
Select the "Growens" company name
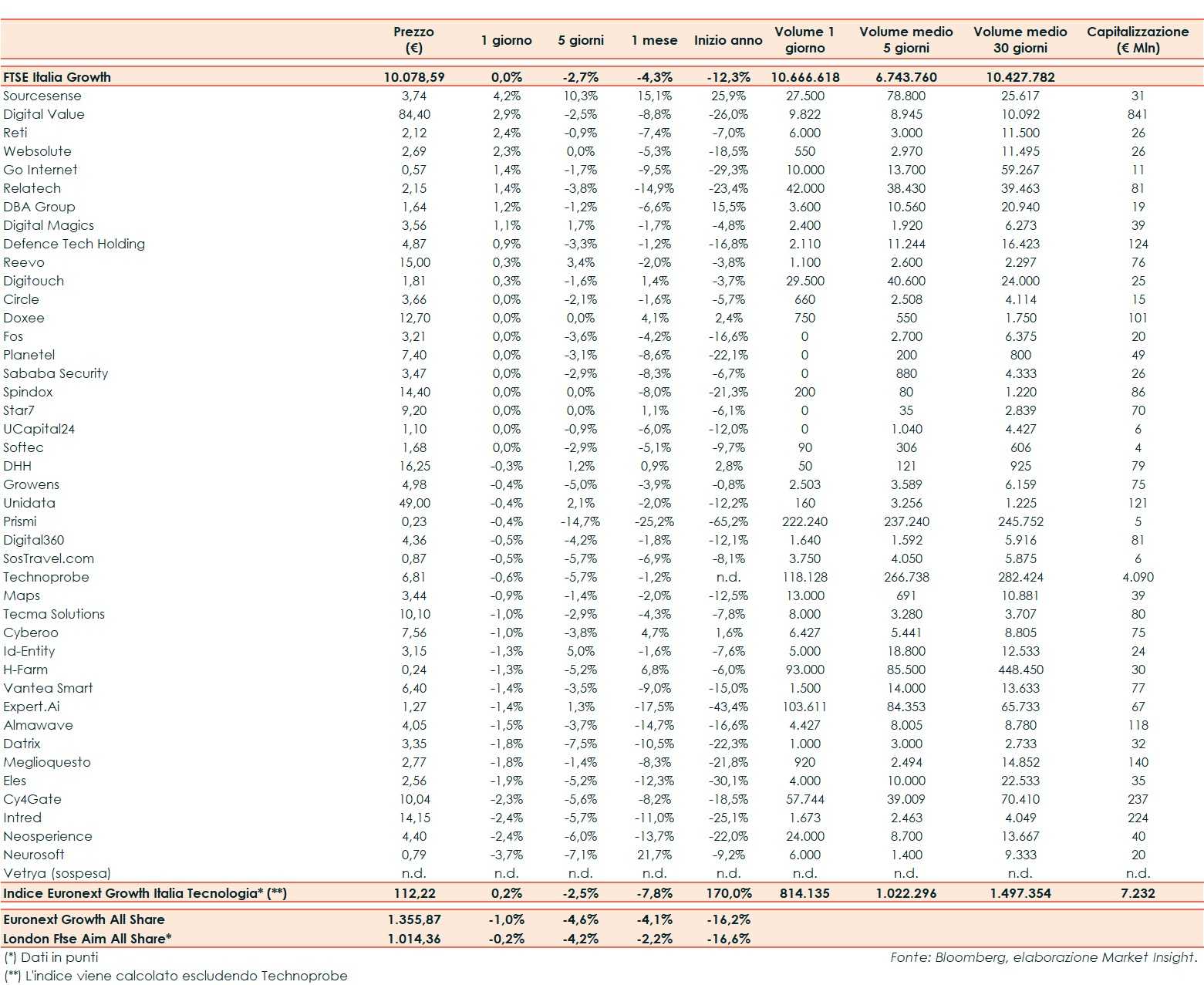pyautogui.click(x=31, y=484)
